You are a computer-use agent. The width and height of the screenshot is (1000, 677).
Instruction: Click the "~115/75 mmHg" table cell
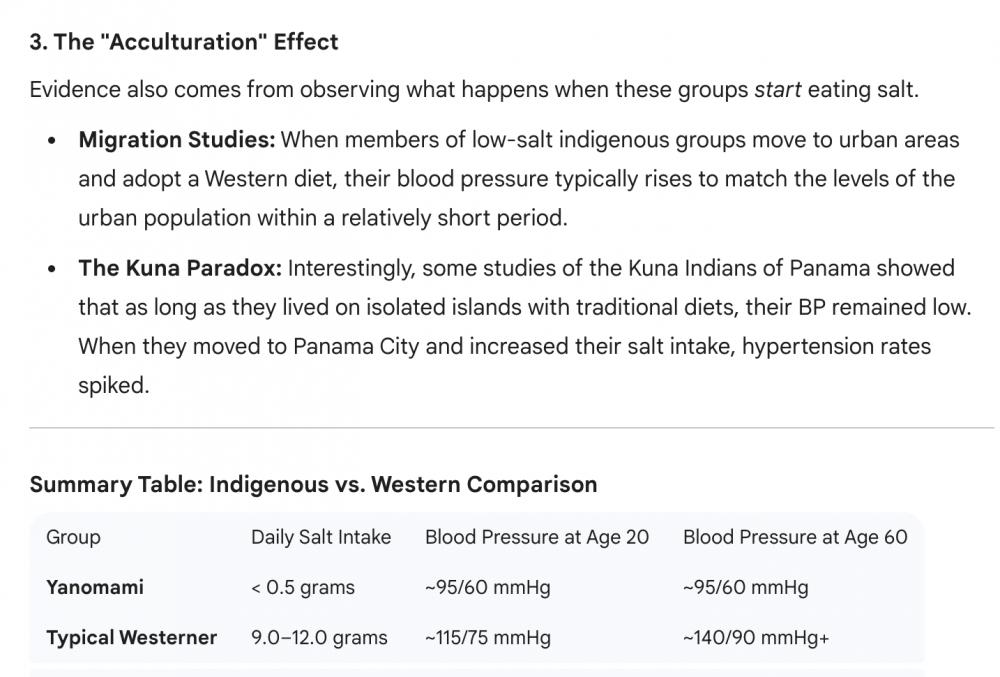488,637
